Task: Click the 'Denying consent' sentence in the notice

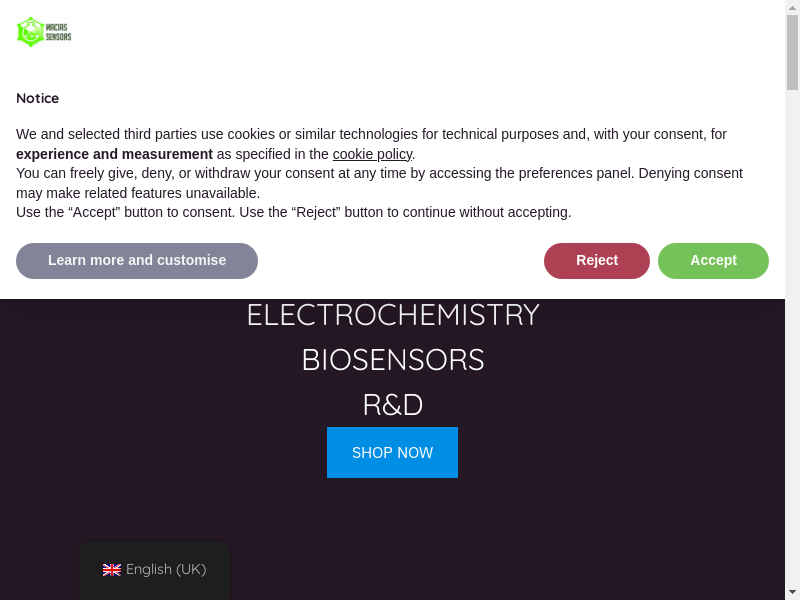Action: [690, 173]
